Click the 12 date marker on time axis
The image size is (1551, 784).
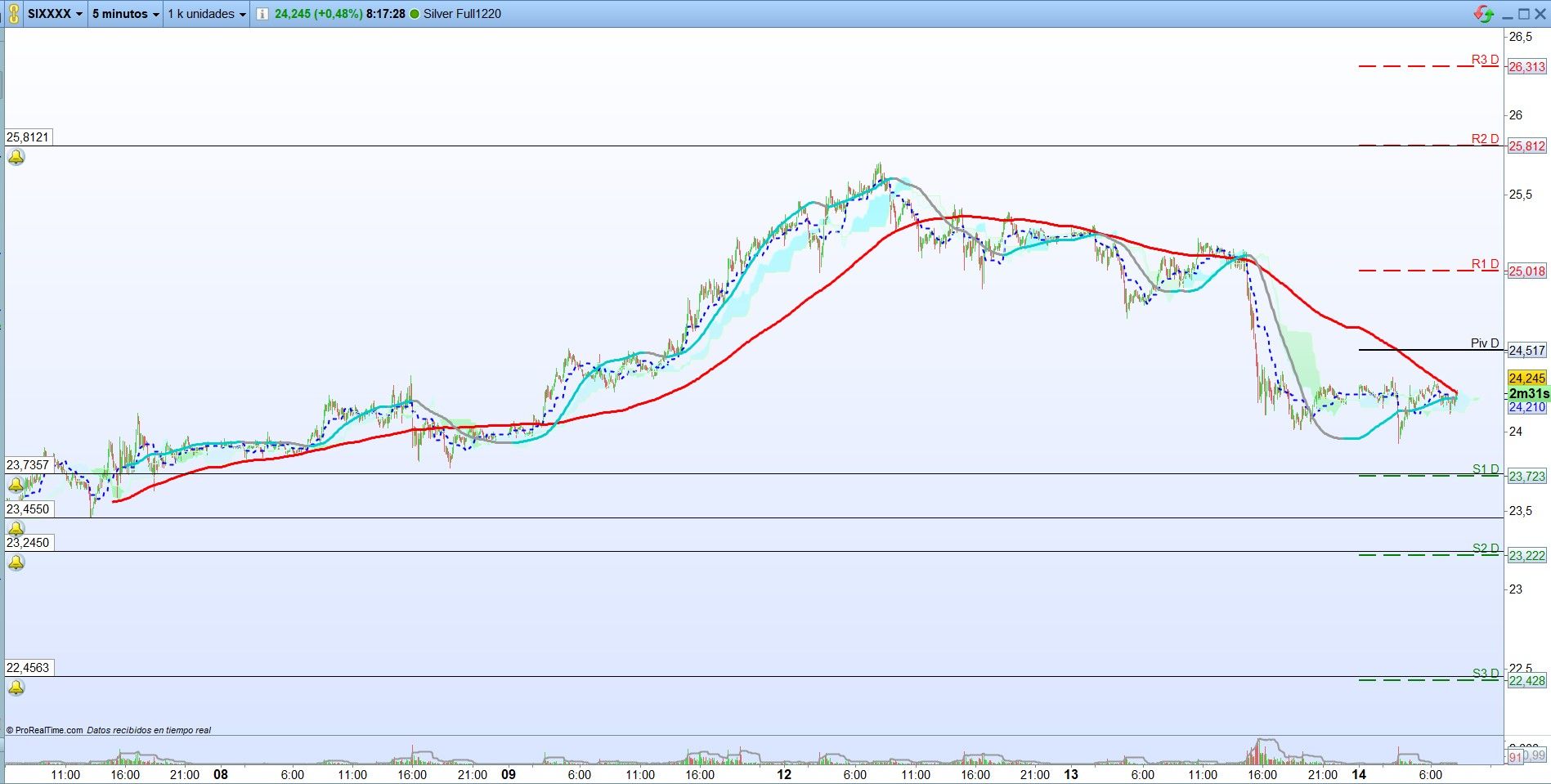click(x=784, y=775)
